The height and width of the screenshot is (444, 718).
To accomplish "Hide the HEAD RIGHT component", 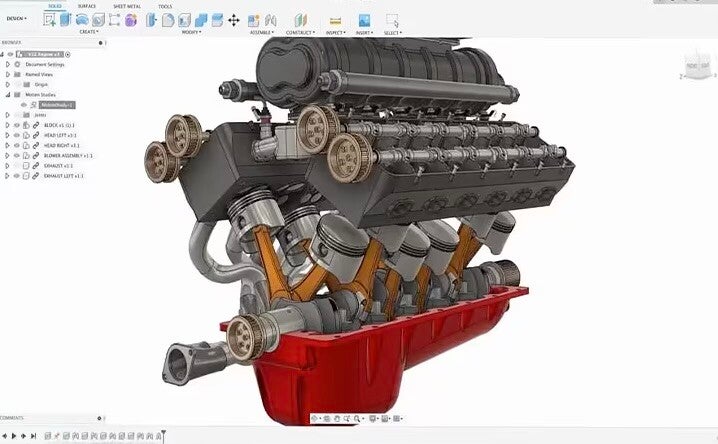I will pyautogui.click(x=17, y=145).
